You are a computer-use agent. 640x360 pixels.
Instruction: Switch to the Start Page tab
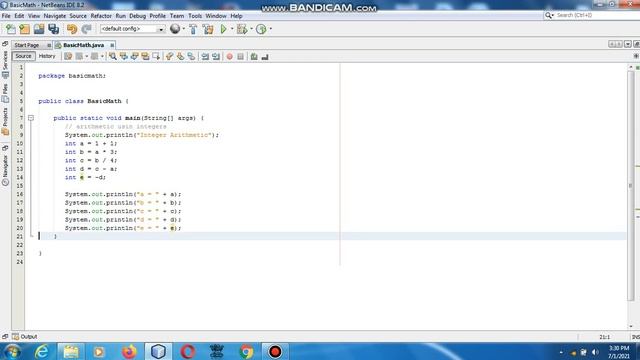[x=27, y=45]
